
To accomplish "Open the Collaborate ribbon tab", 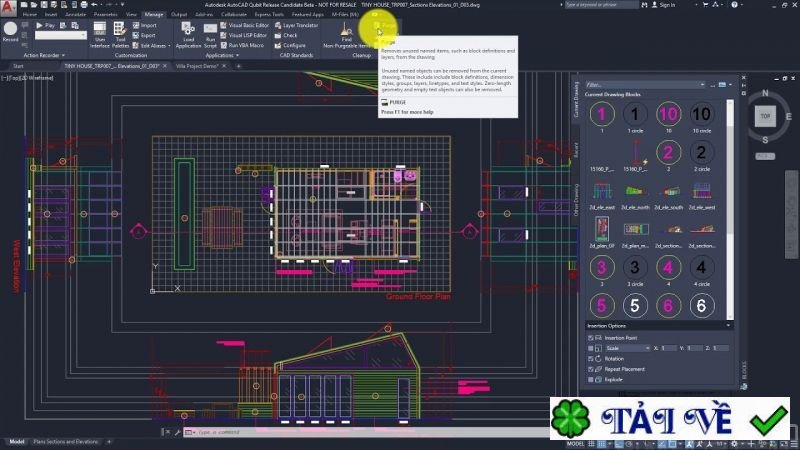I will [x=234, y=15].
